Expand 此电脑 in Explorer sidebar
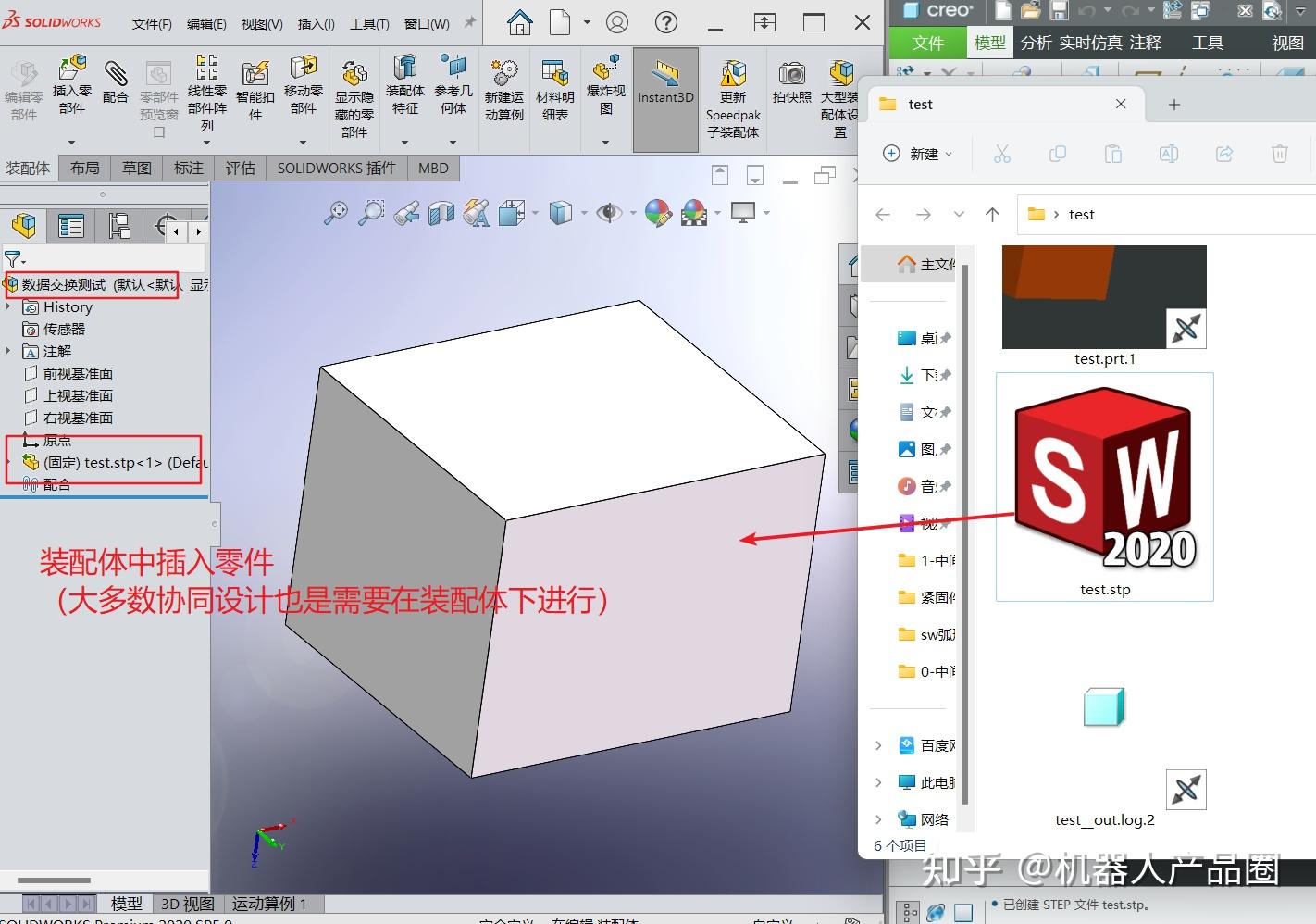This screenshot has height=924, width=1316. (x=877, y=781)
